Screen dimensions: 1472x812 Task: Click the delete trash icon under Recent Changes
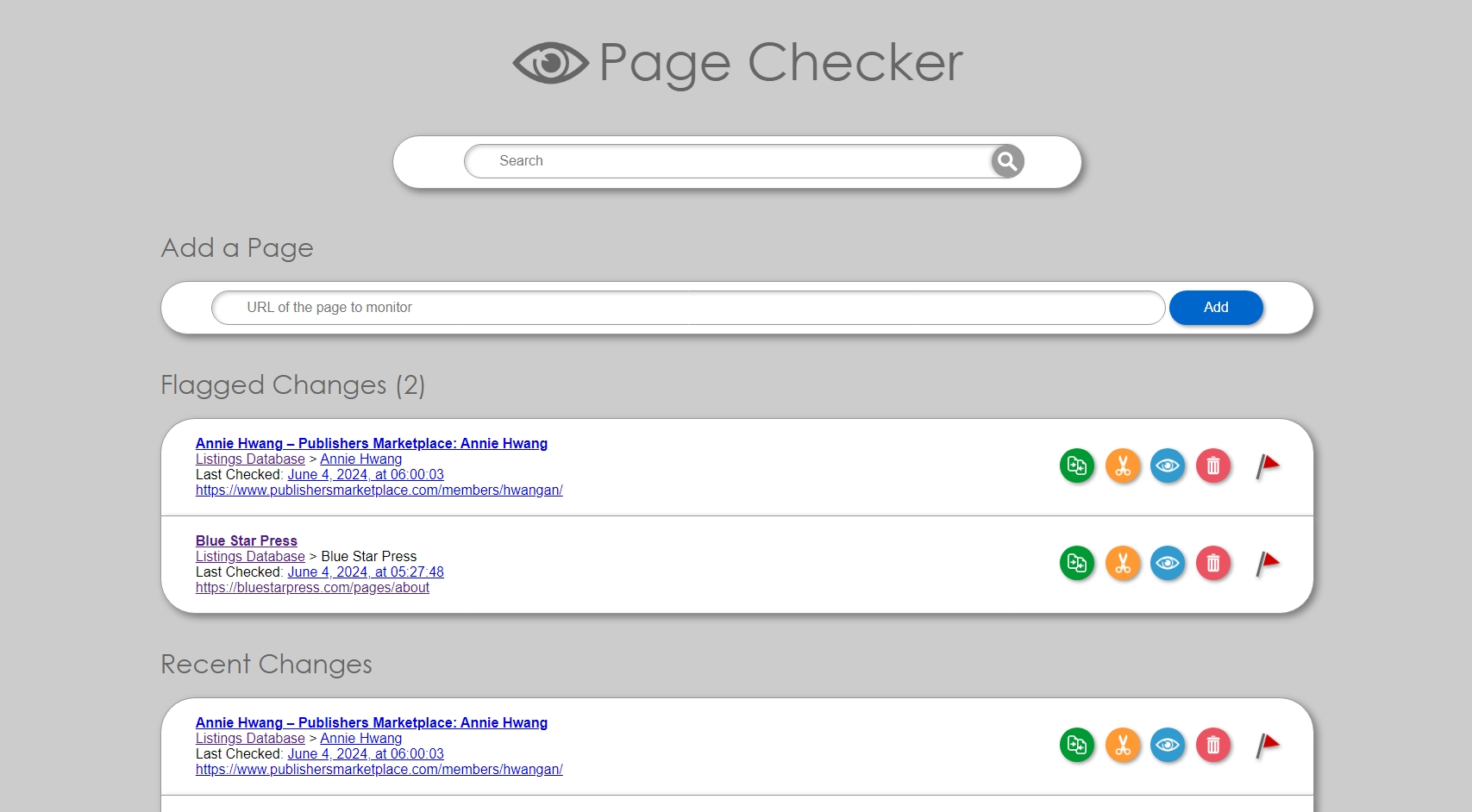(1213, 745)
